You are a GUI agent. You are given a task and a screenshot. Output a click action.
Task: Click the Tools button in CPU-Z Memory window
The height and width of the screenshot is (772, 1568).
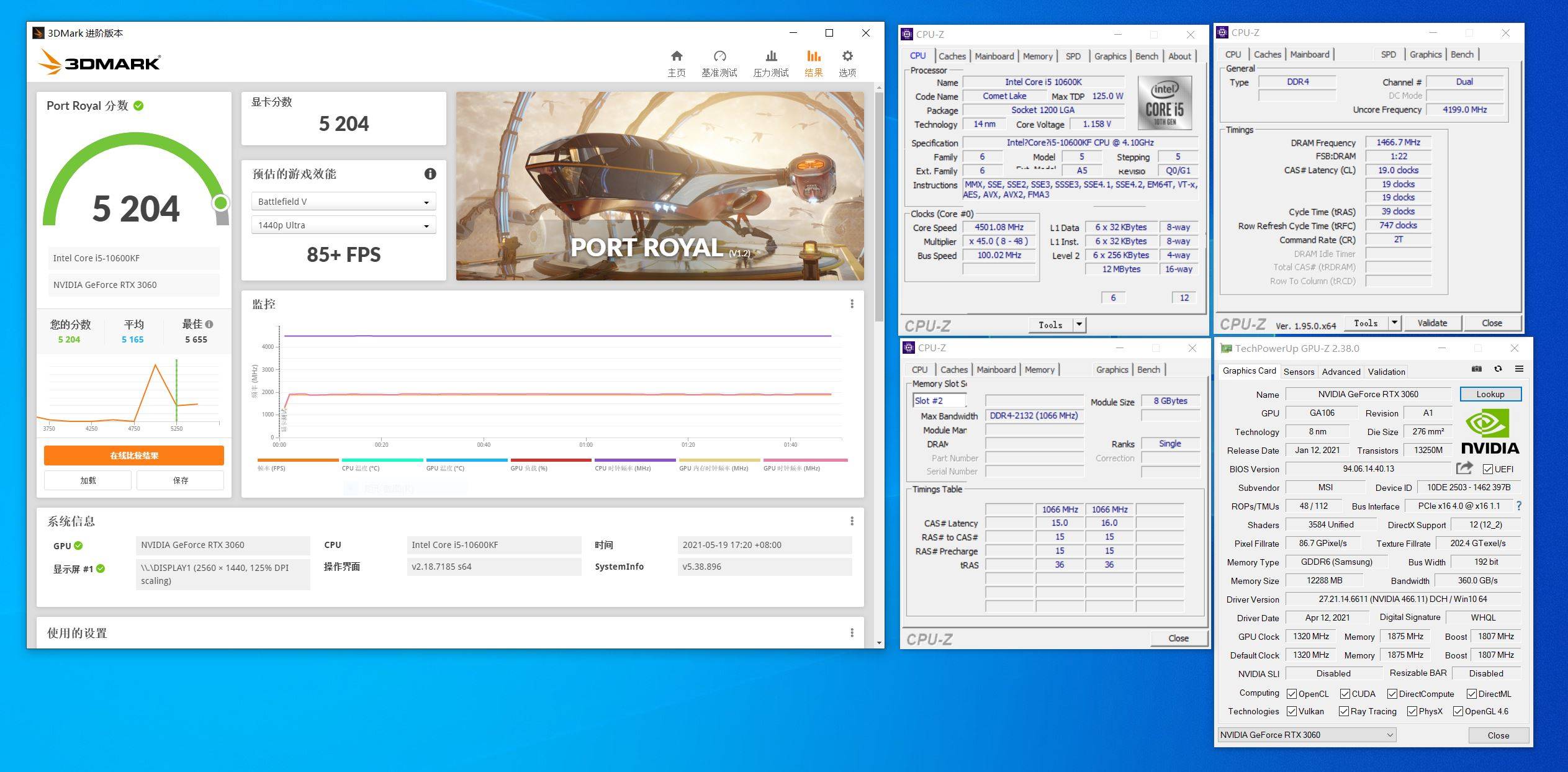coord(1366,323)
